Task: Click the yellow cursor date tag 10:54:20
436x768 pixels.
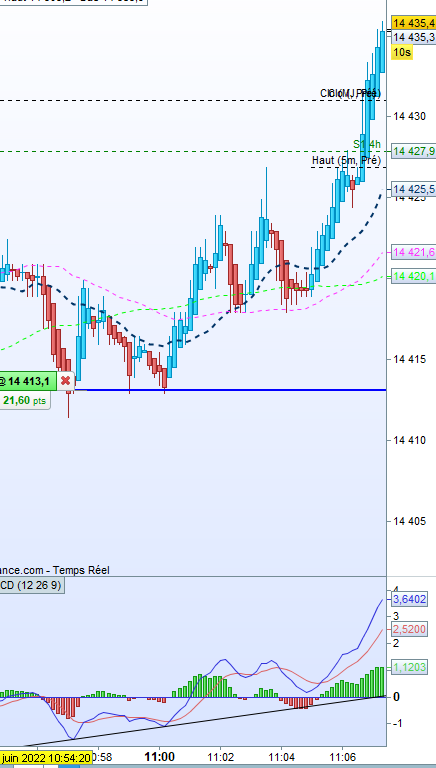Action: (x=46, y=757)
